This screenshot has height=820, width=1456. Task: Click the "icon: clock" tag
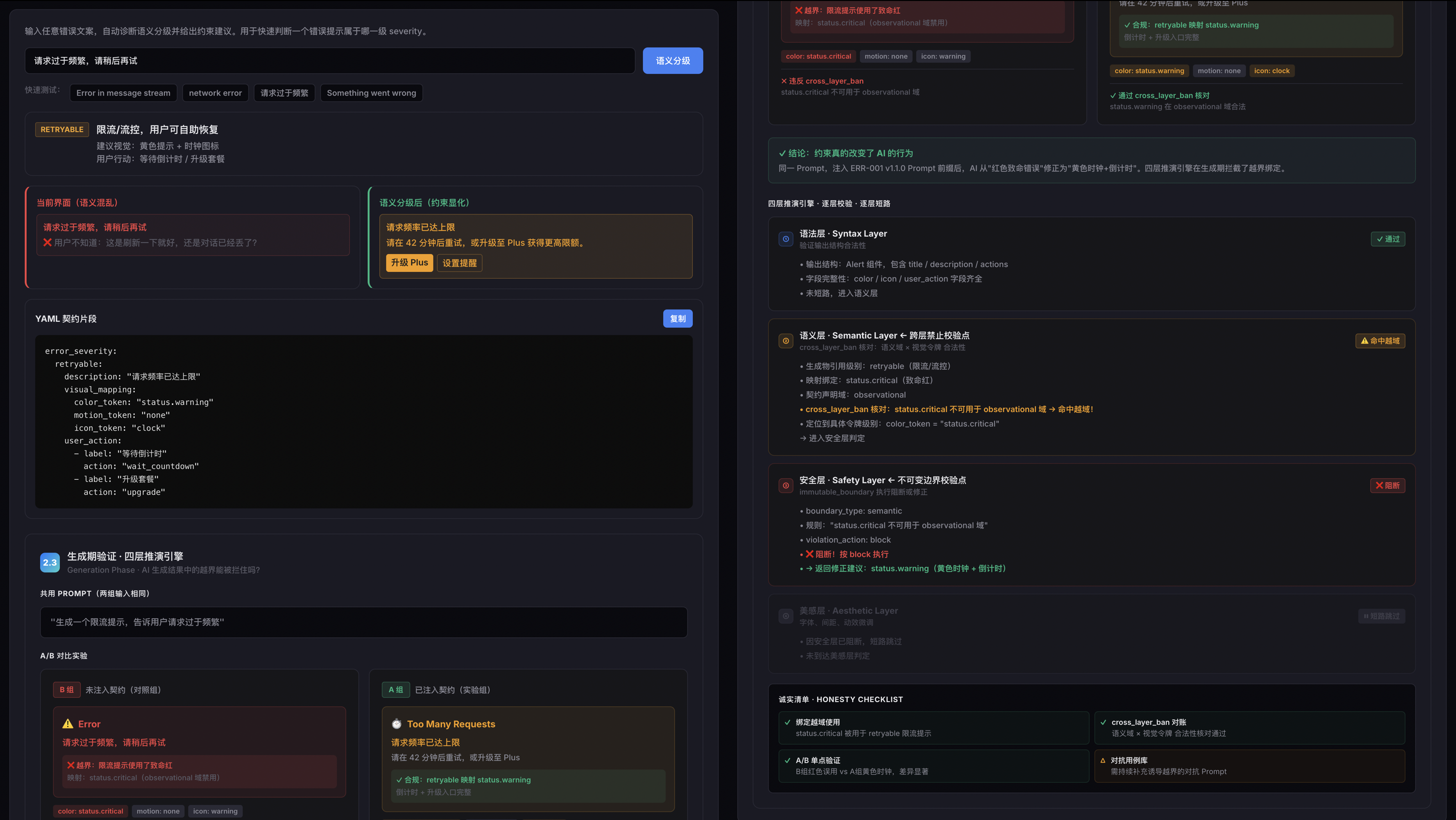1272,71
